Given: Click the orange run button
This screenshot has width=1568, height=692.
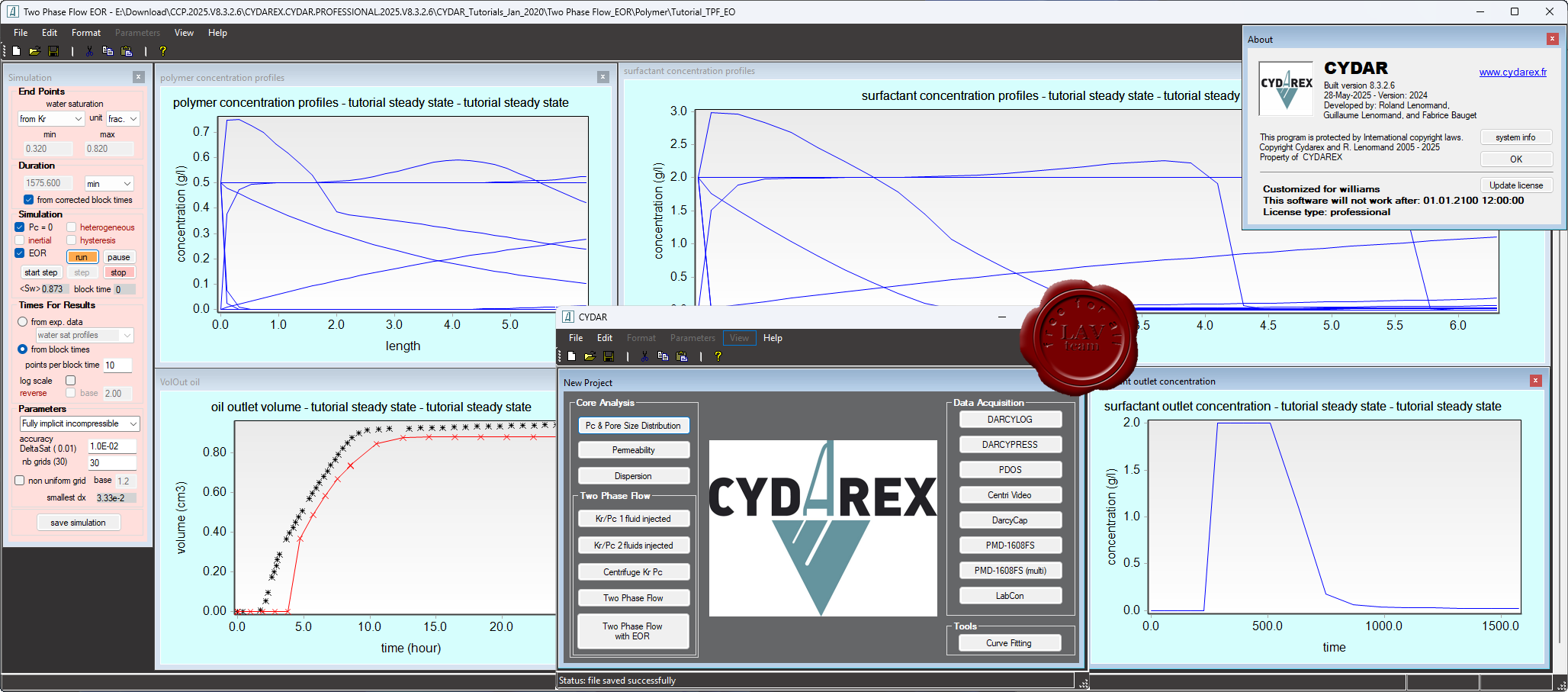Looking at the screenshot, I should tap(82, 257).
